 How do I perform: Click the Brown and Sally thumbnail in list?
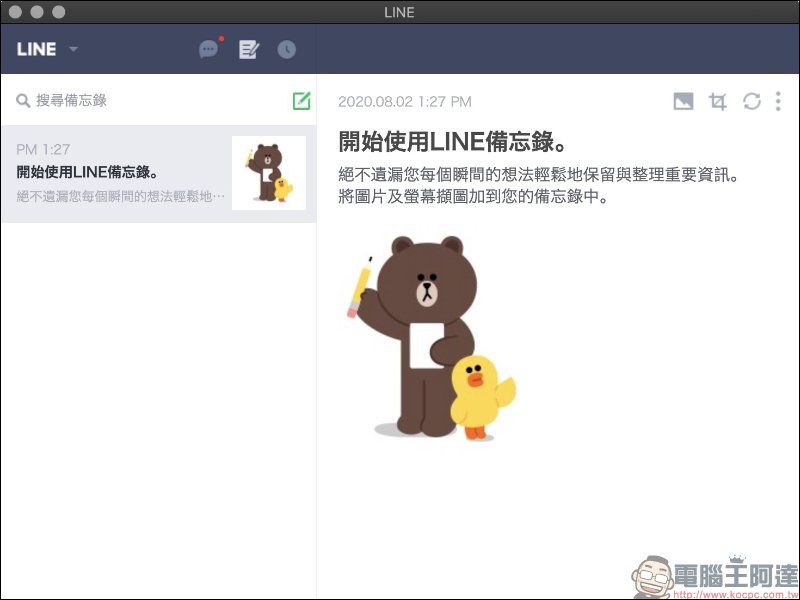click(269, 173)
